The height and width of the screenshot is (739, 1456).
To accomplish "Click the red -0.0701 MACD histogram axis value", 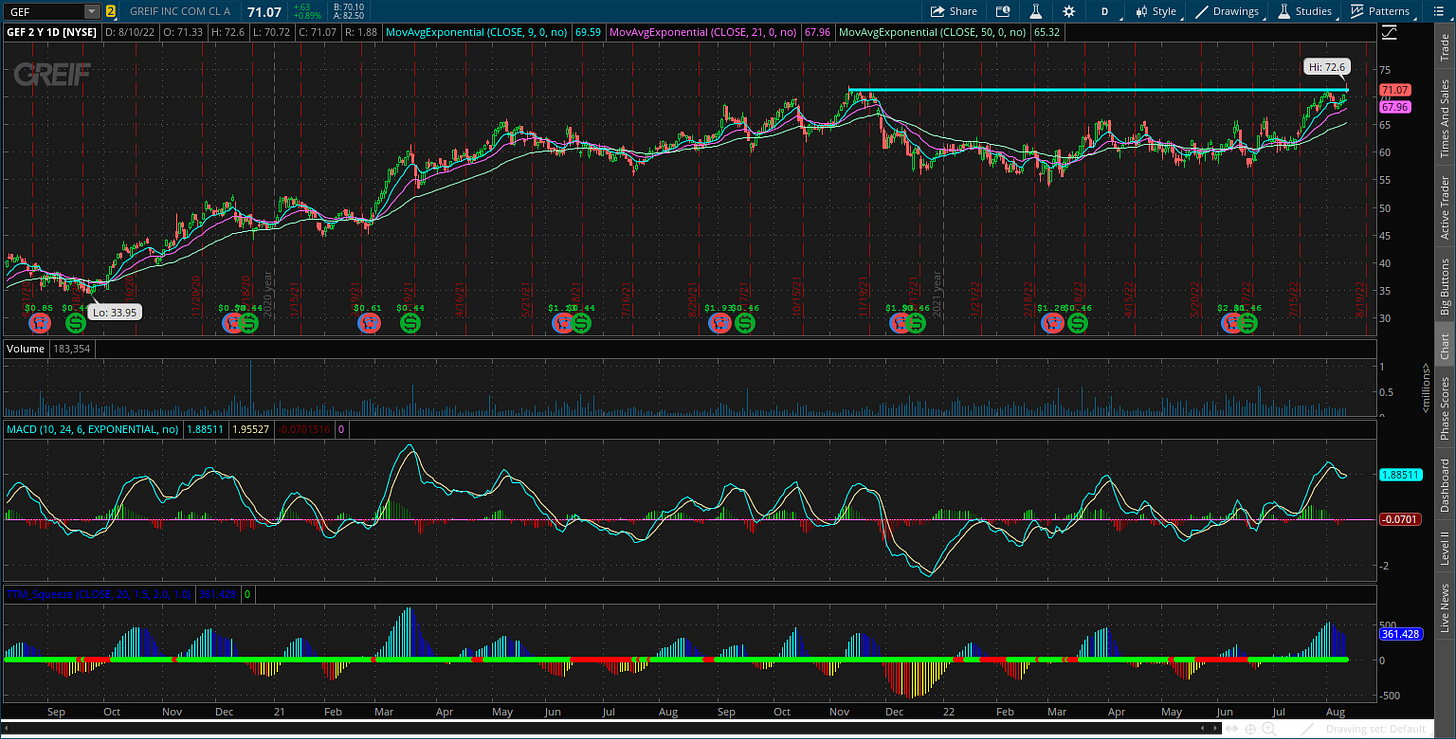I will tap(1398, 519).
